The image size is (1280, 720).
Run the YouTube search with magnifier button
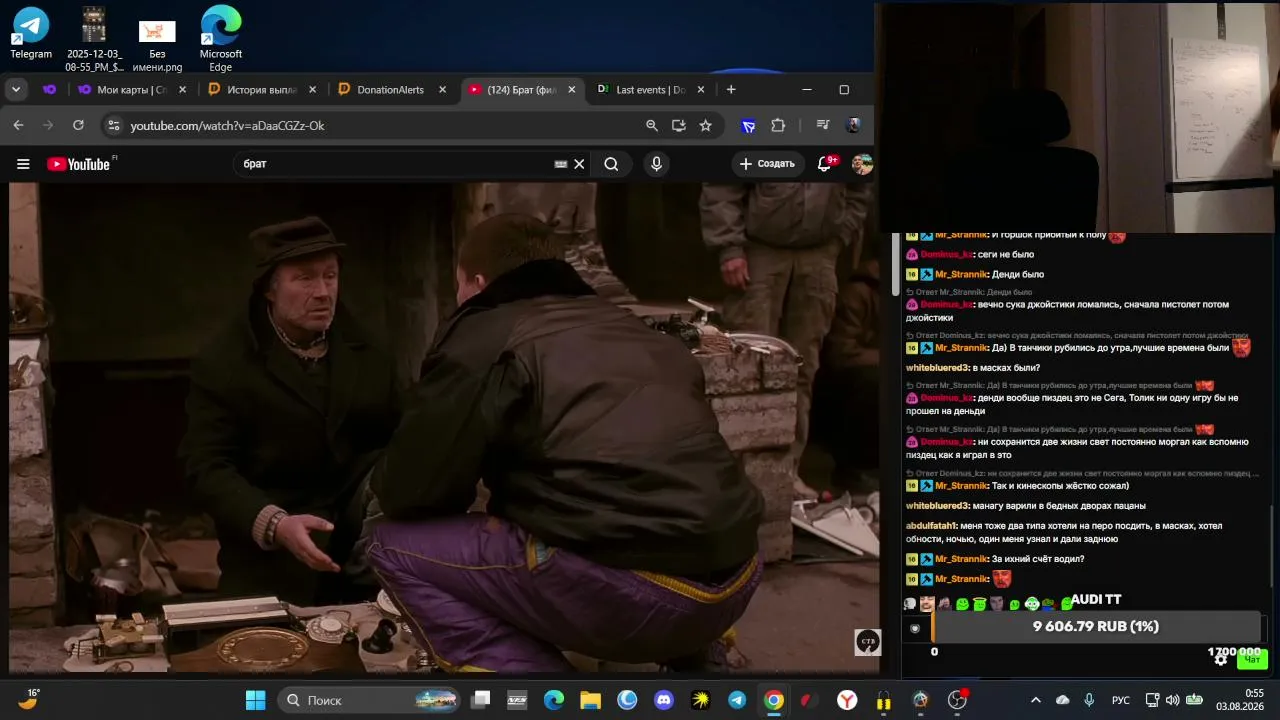click(x=611, y=164)
